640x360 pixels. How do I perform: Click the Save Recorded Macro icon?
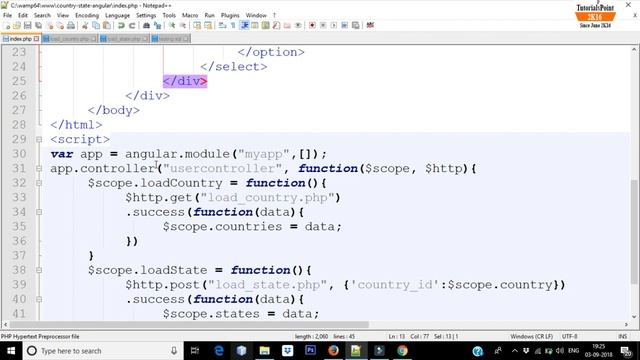[x=356, y=25]
